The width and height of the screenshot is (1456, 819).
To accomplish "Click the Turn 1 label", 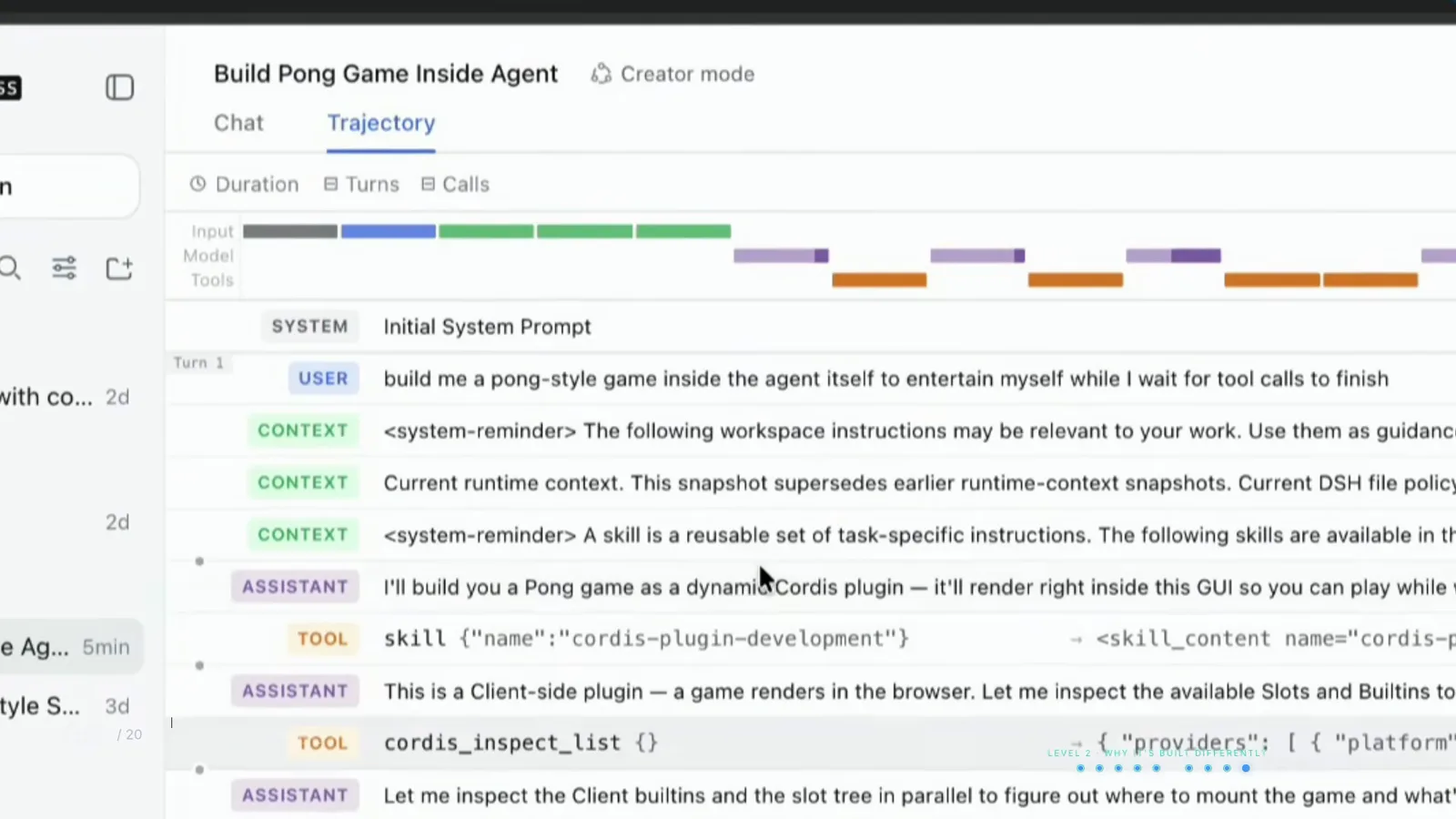I will [x=198, y=363].
